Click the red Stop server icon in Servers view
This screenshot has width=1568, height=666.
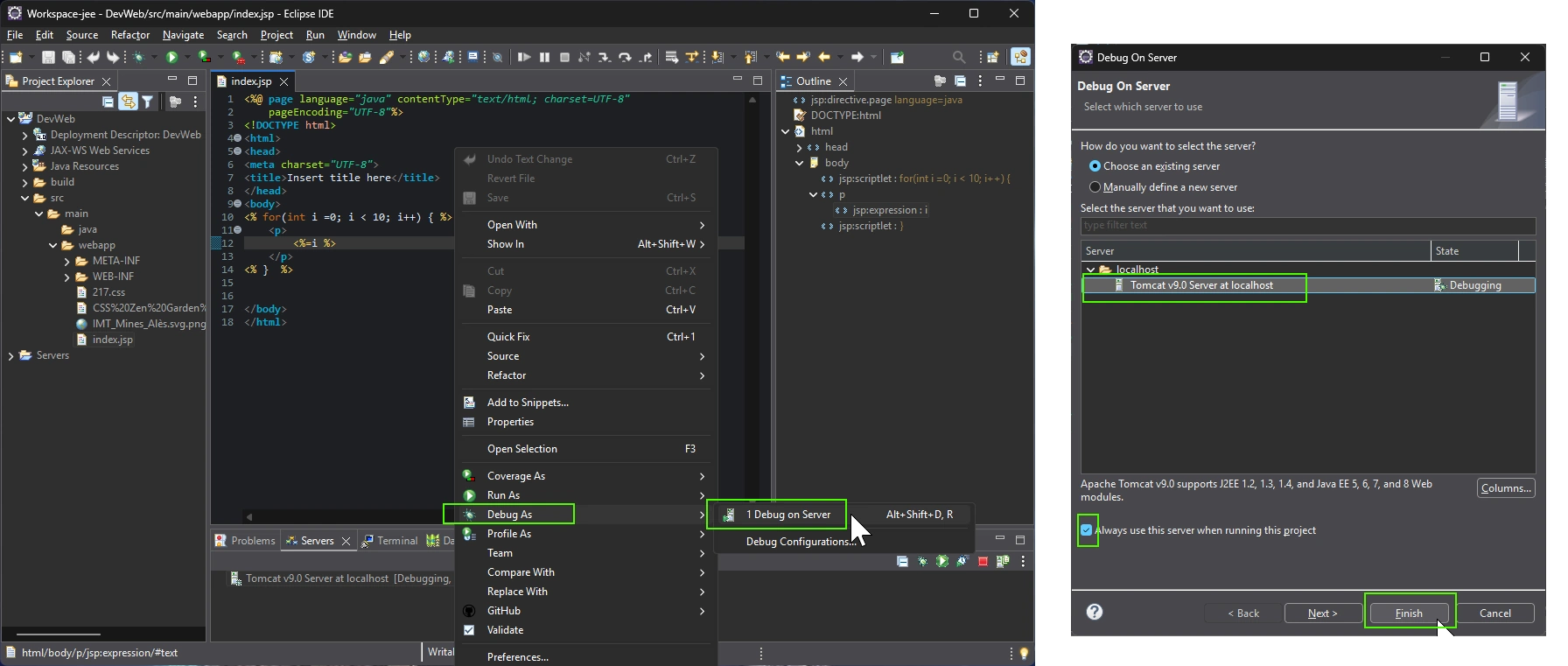(x=983, y=561)
